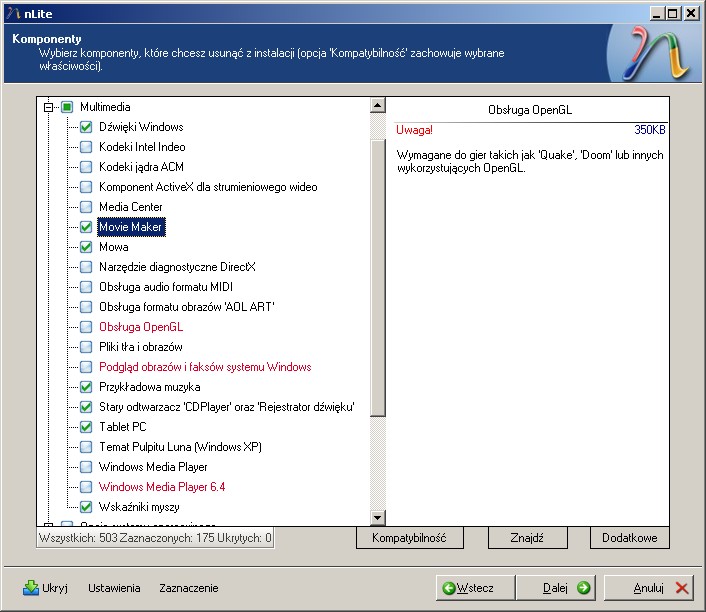This screenshot has width=706, height=612.
Task: Click the scrollbar up arrow of component list
Action: (x=377, y=105)
